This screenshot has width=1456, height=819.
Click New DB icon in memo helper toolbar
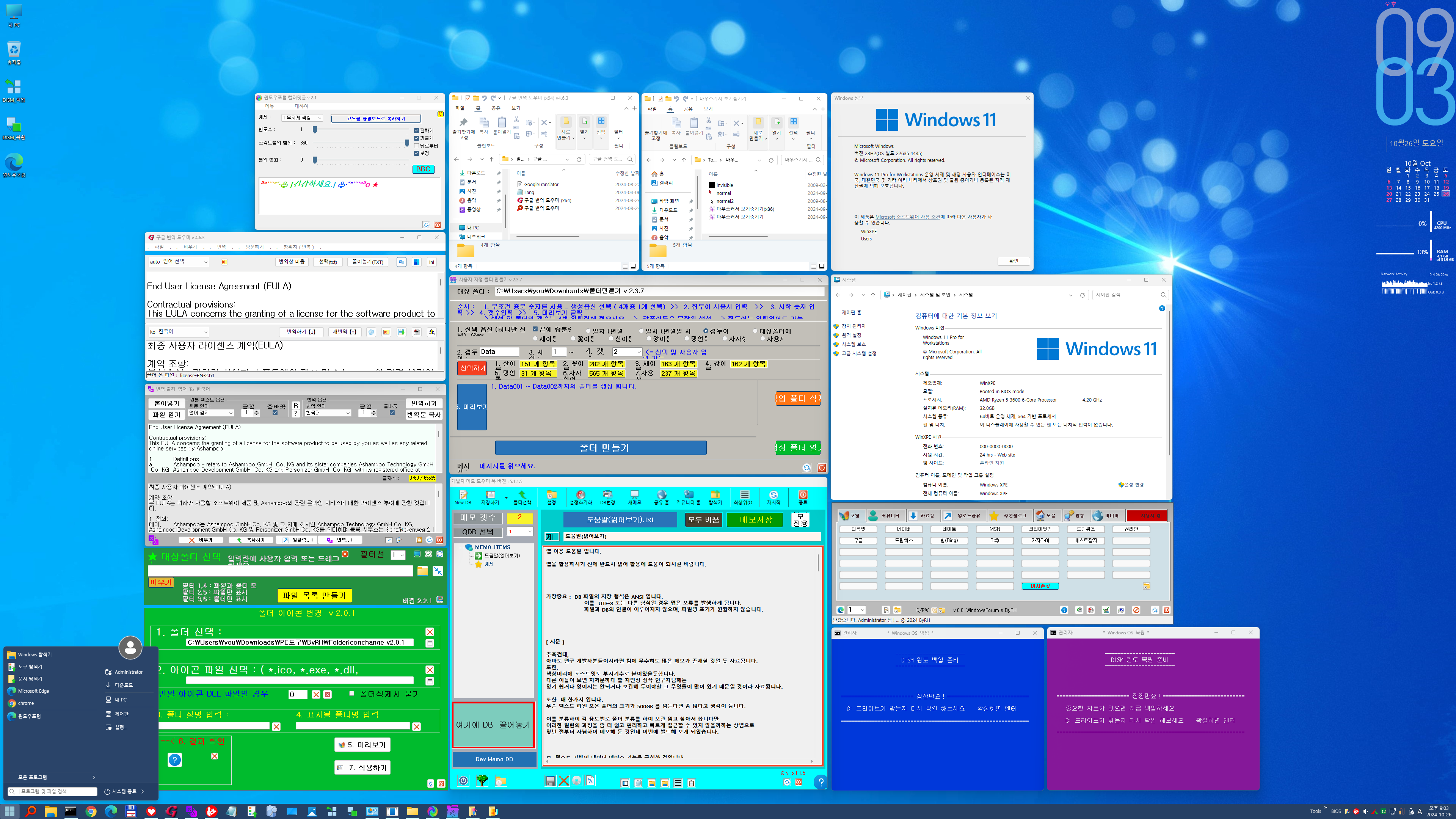463,497
